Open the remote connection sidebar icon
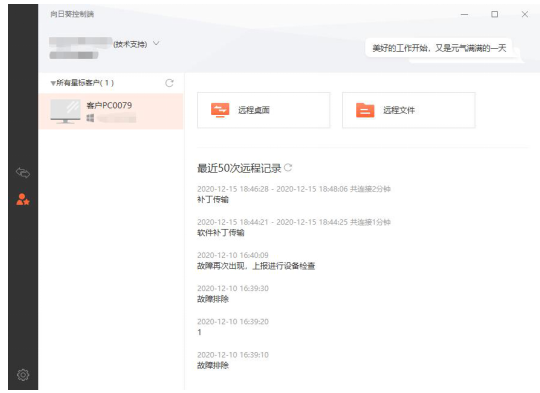 [x=23, y=173]
